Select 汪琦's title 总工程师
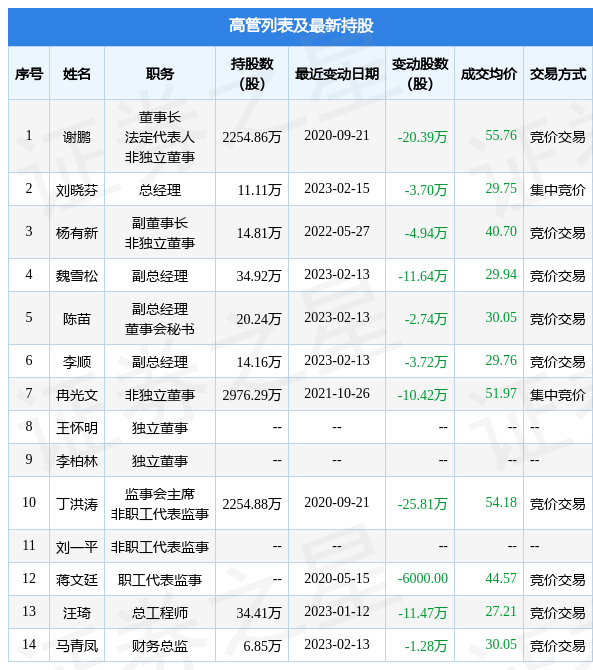The width and height of the screenshot is (593, 670). [x=160, y=613]
